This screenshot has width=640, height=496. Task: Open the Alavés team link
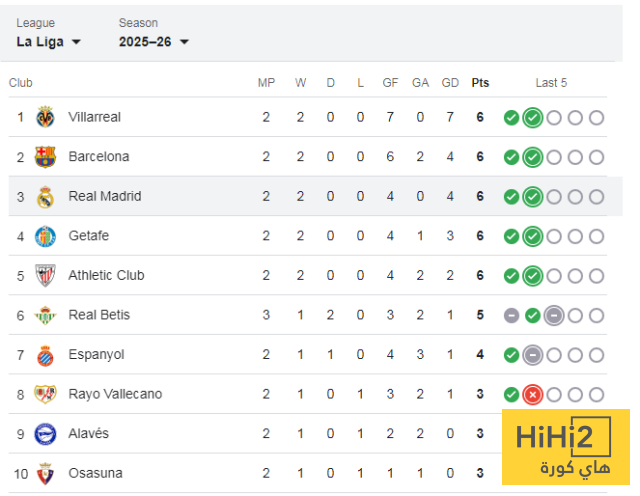coord(88,433)
